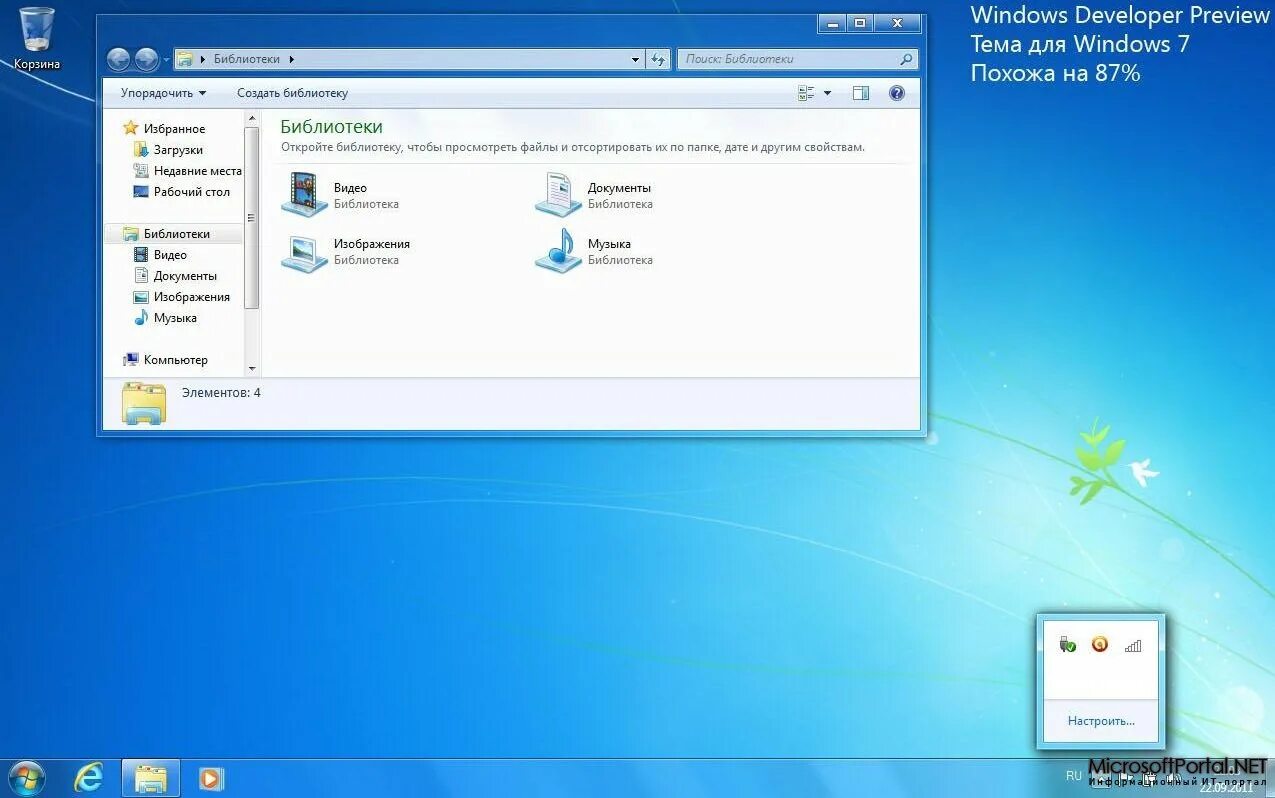Open Изображения under Библиотеки in sidebar
The height and width of the screenshot is (798, 1275).
click(191, 297)
